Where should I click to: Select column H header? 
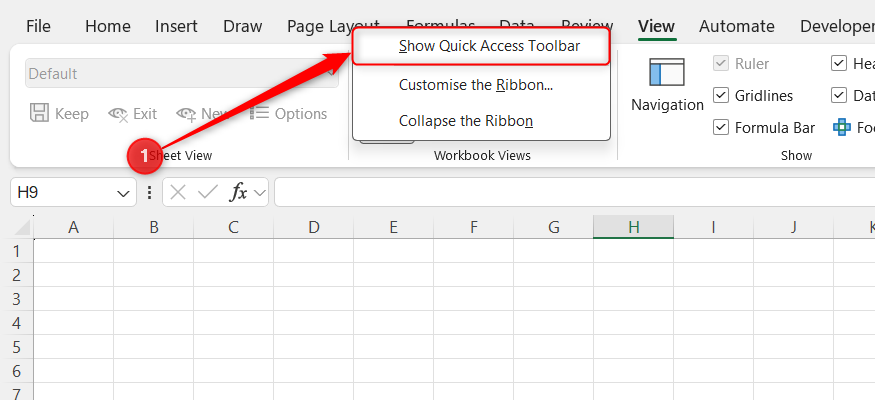click(x=633, y=228)
